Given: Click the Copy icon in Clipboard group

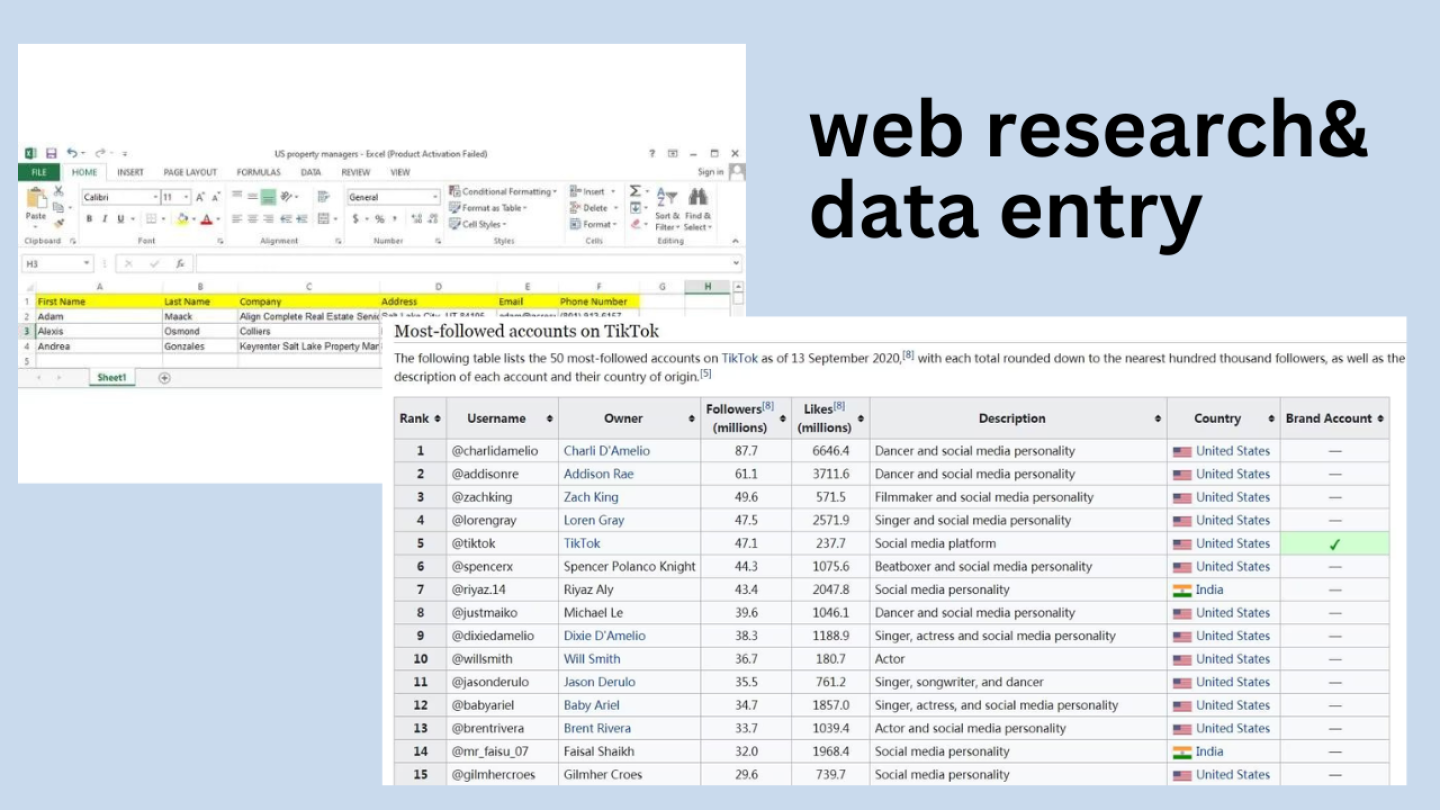Looking at the screenshot, I should pyautogui.click(x=58, y=207).
